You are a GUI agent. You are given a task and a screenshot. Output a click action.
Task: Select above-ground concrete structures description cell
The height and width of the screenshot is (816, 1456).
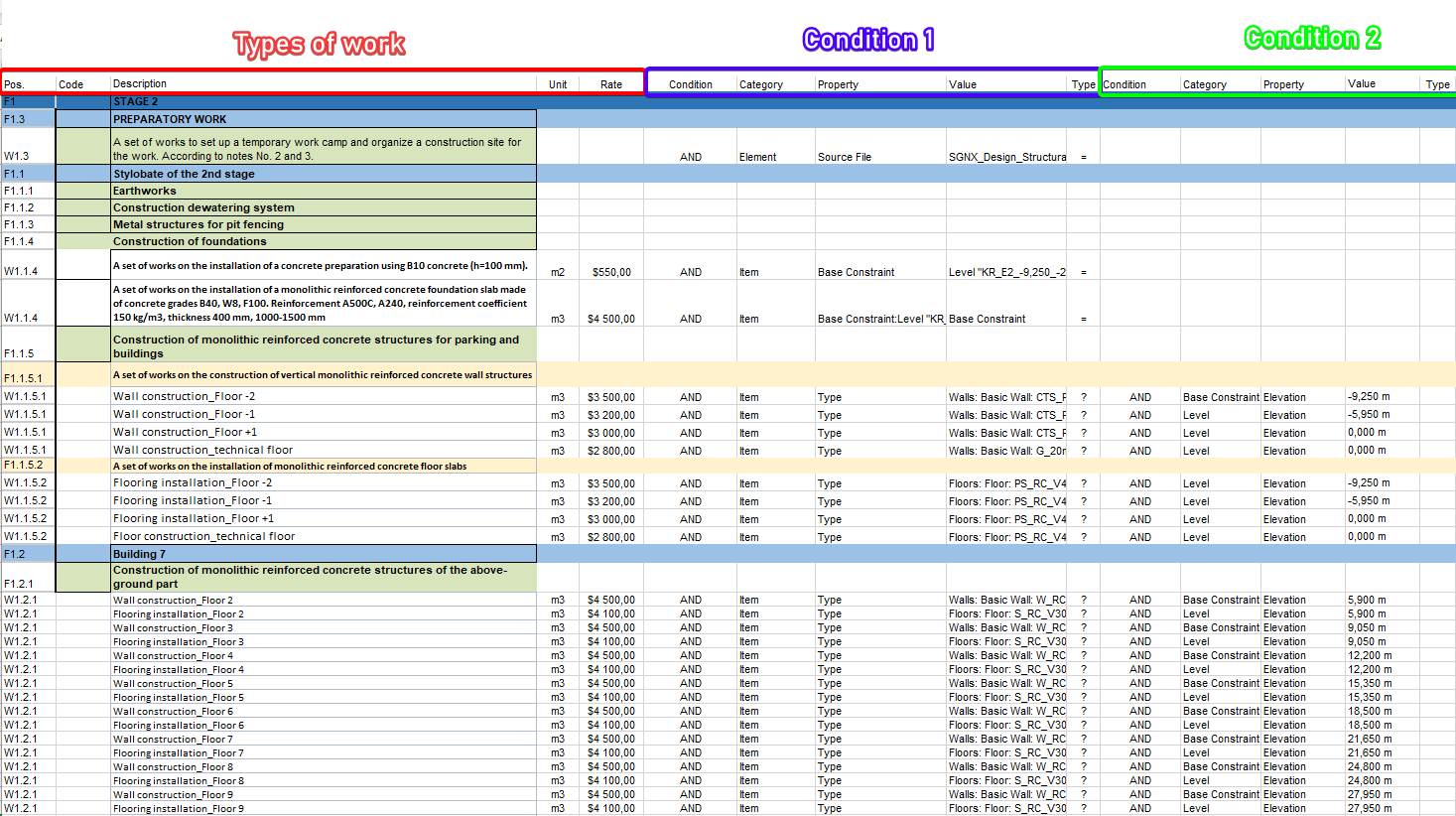pyautogui.click(x=323, y=577)
